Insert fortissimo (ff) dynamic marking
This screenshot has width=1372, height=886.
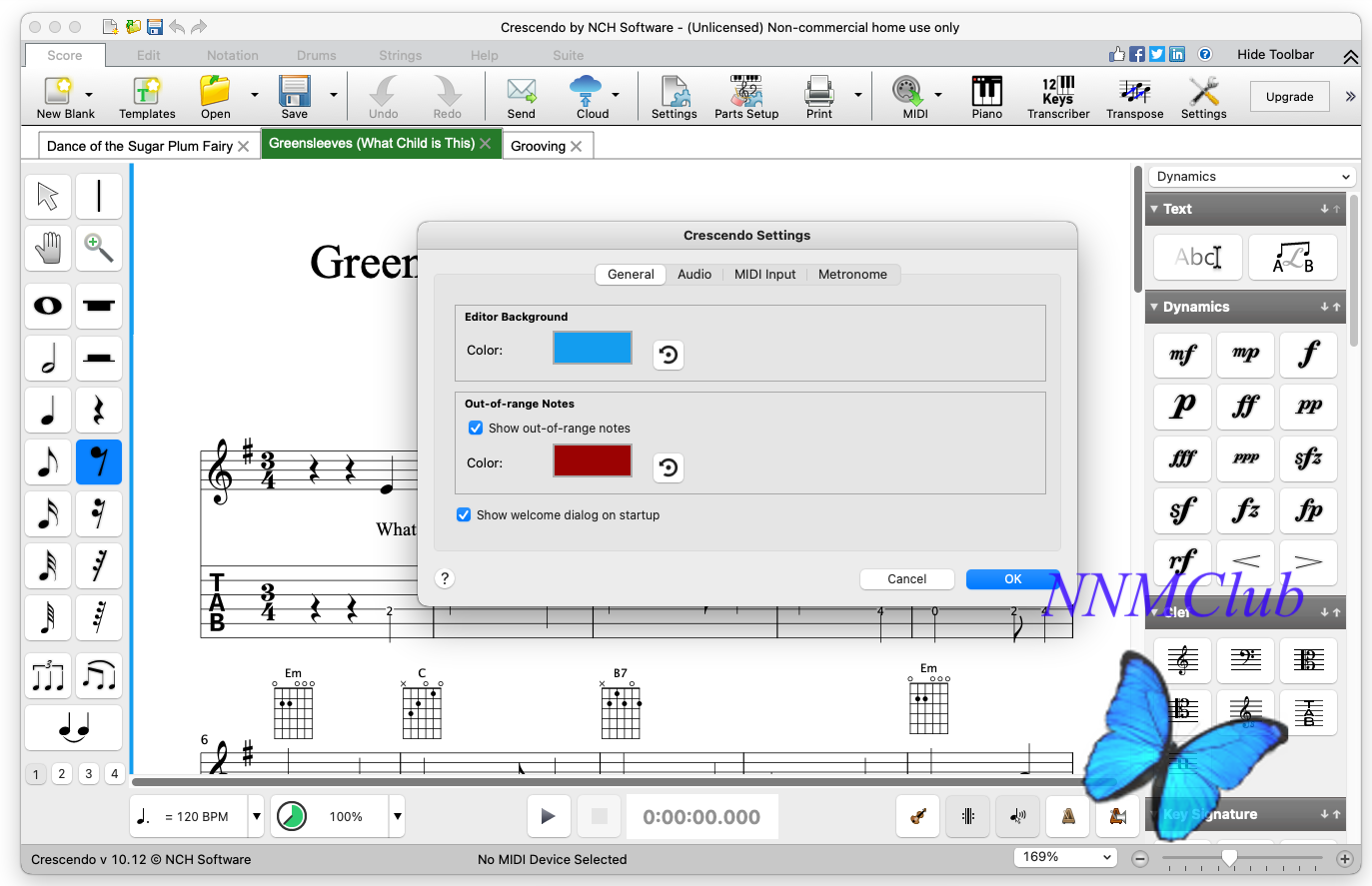point(1246,407)
